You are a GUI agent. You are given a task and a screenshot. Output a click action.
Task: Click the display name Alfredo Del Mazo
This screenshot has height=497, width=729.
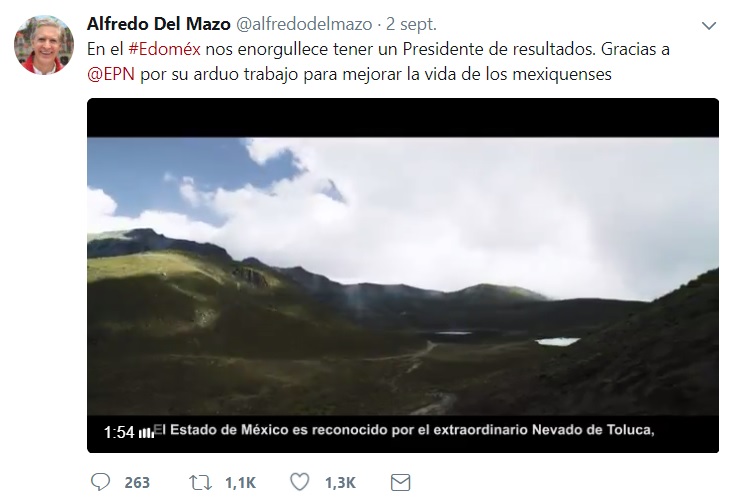pyautogui.click(x=159, y=24)
